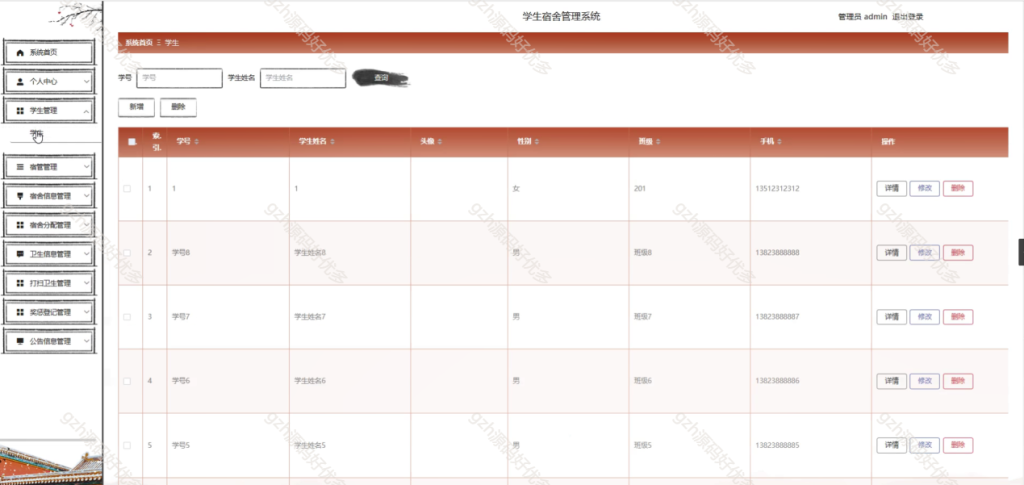Click the grid icon beside 学生管理

[20, 110]
